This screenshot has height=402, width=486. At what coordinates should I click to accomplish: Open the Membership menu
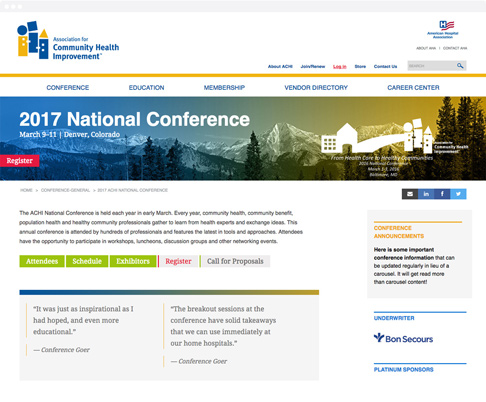click(224, 87)
